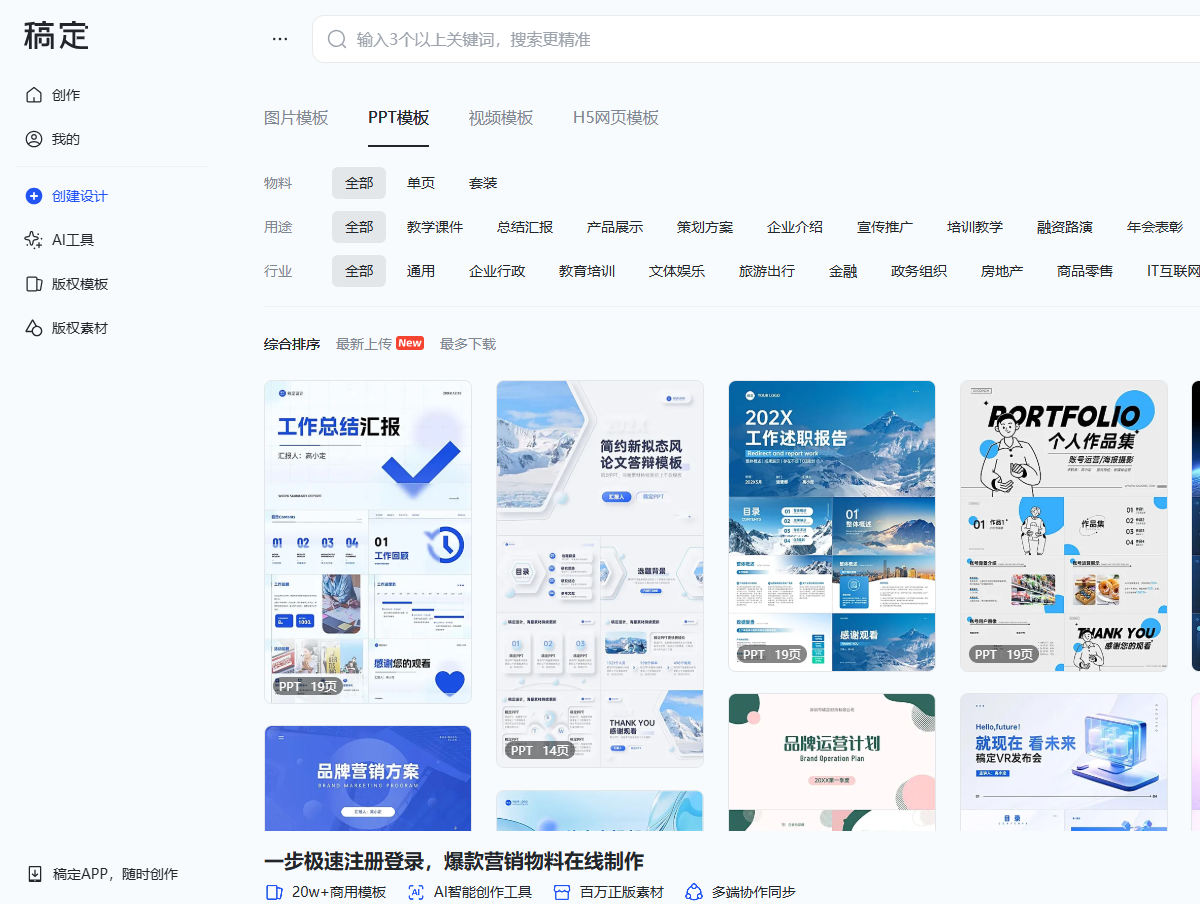Screen dimensions: 1200x904
Task: Switch to H5网页模板 tab
Action: 616,118
